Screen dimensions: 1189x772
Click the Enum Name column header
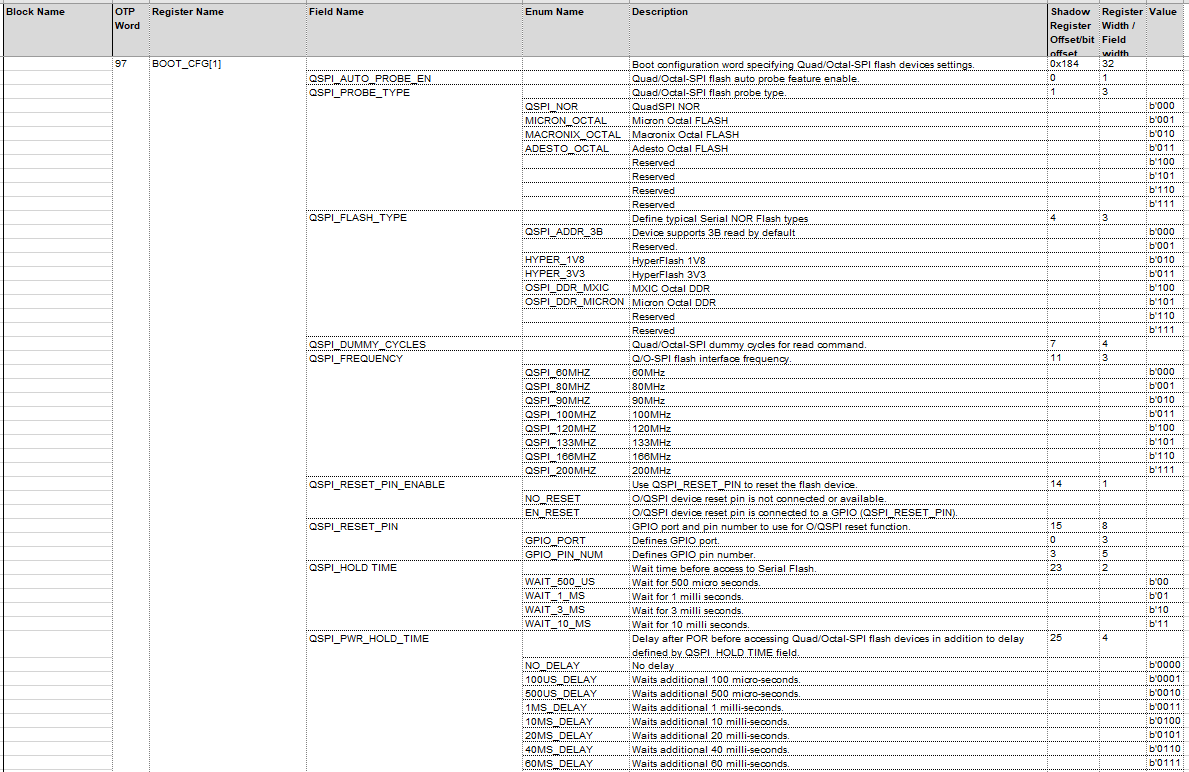click(x=576, y=30)
